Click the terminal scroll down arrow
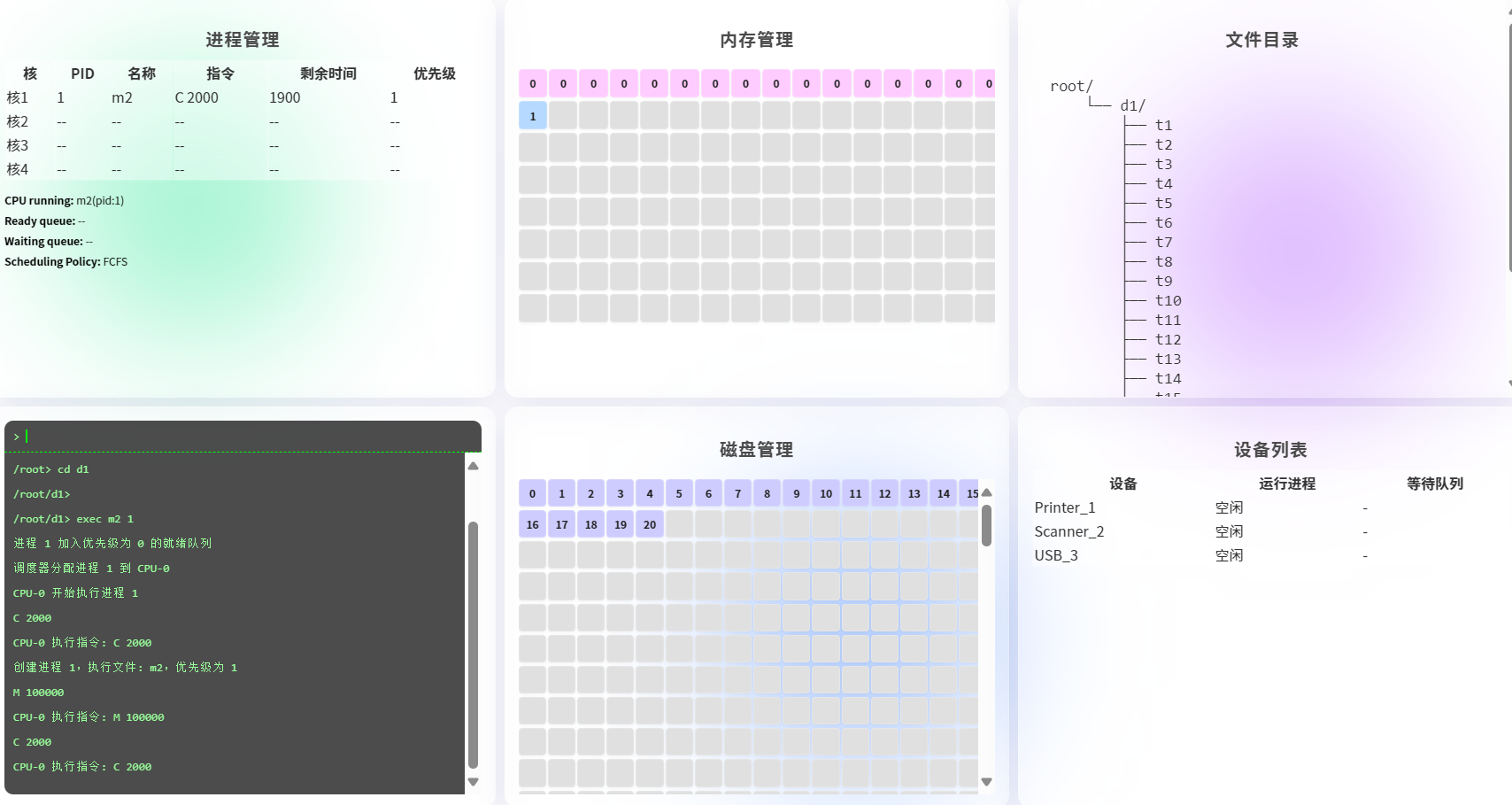The height and width of the screenshot is (805, 1512). click(x=473, y=782)
